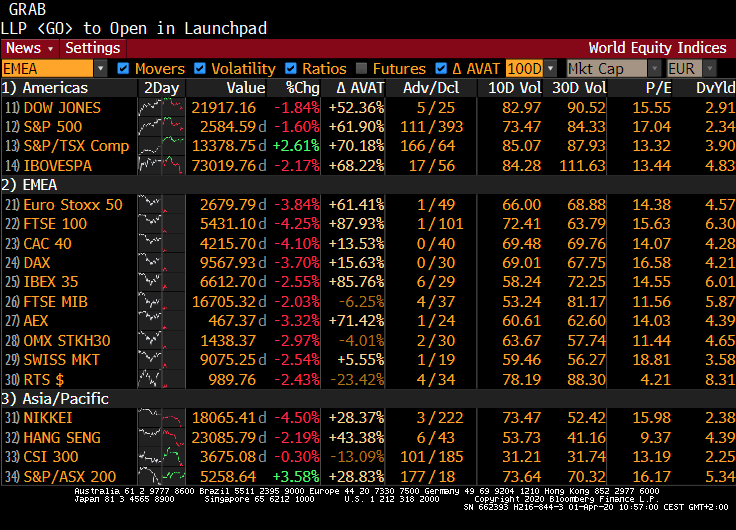Click the IBOVESPA 30D Vol 111.63

coord(583,165)
